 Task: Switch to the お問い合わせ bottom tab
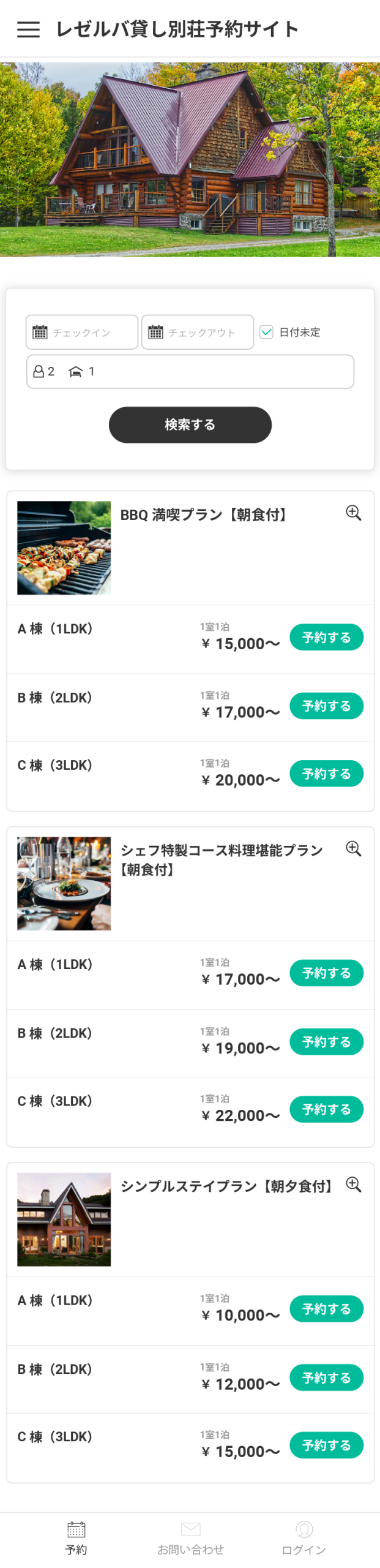coord(190,1537)
